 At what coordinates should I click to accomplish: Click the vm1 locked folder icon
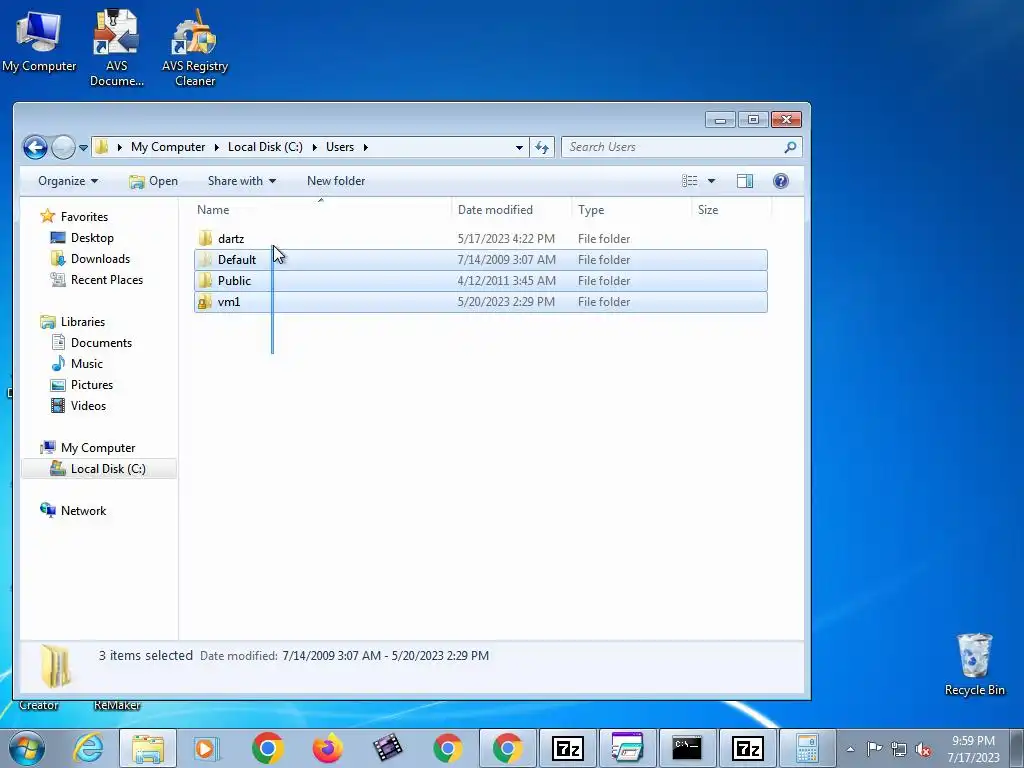(x=205, y=302)
